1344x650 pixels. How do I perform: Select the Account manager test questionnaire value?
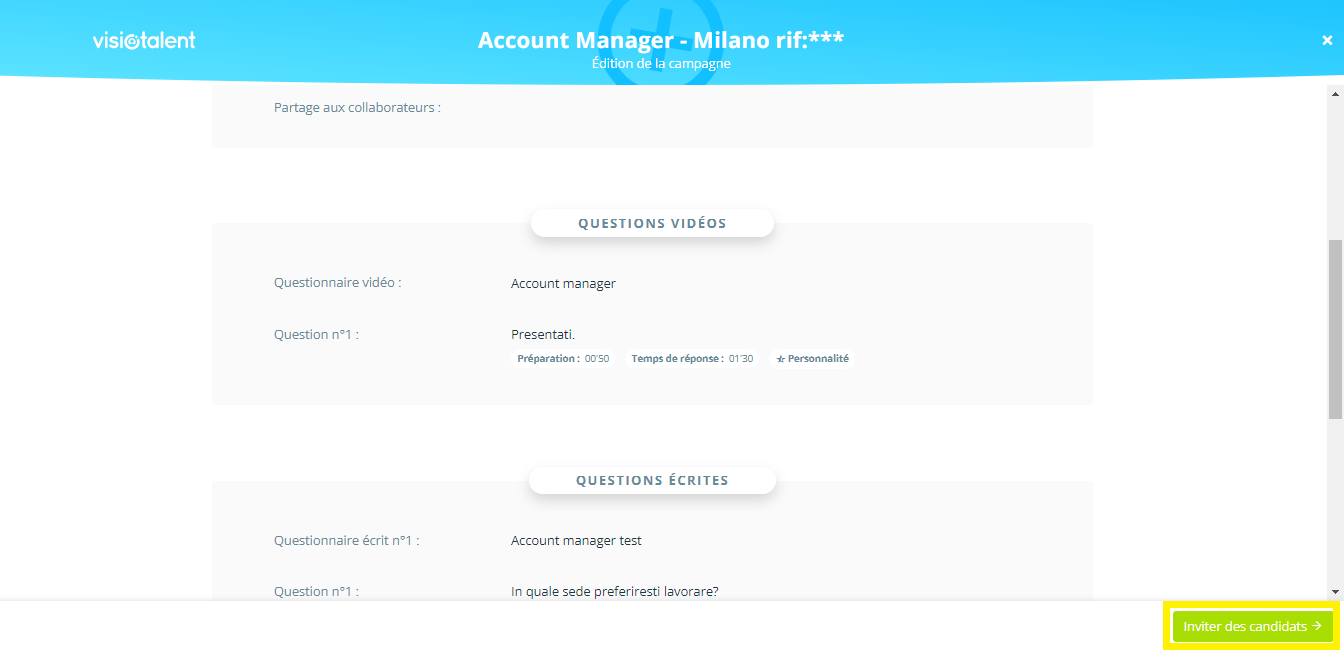click(576, 541)
